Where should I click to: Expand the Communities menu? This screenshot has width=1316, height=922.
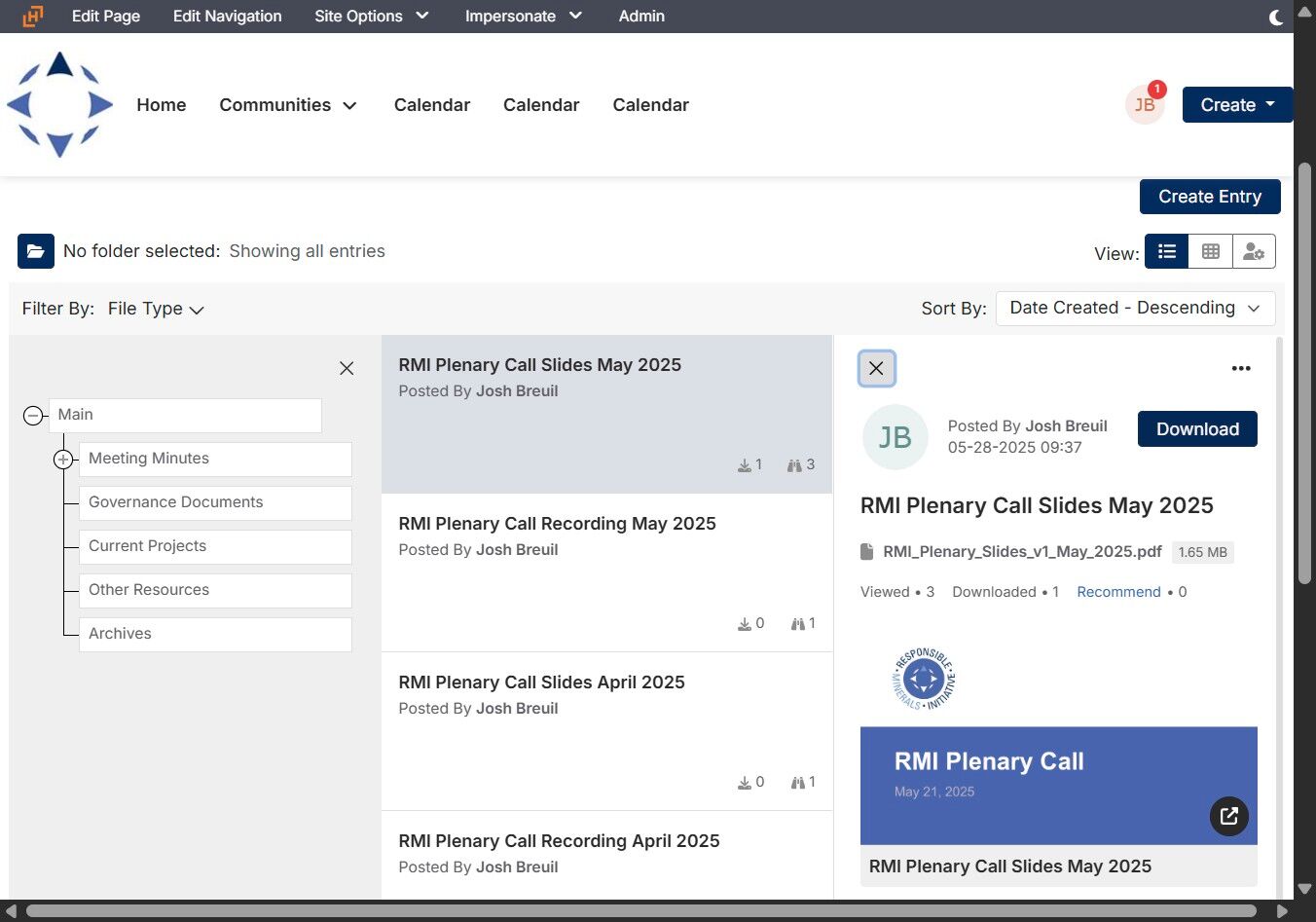point(288,105)
